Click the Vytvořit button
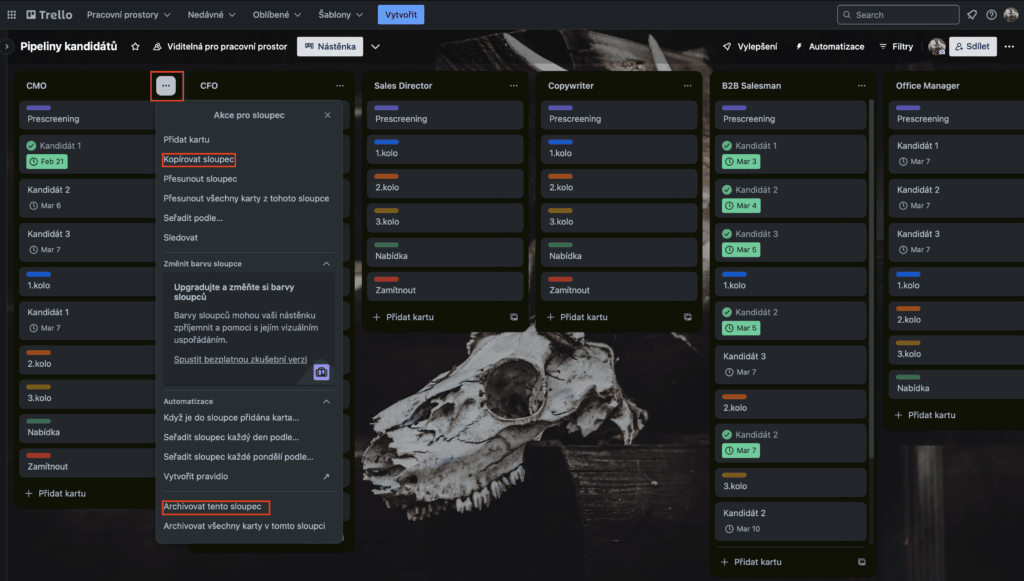 pos(401,14)
